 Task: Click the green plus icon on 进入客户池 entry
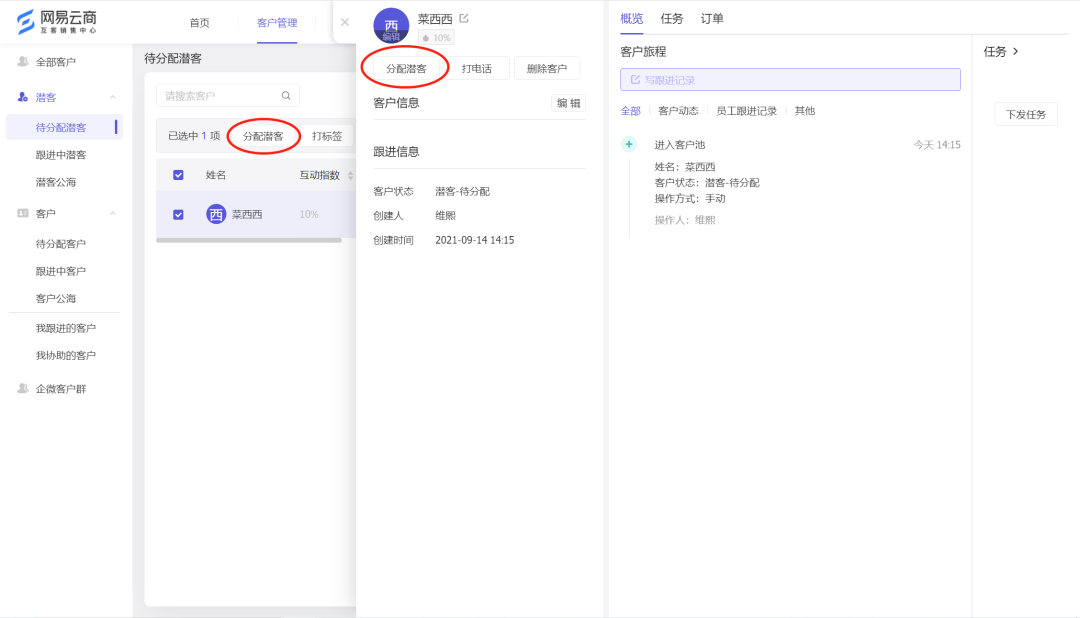[627, 143]
